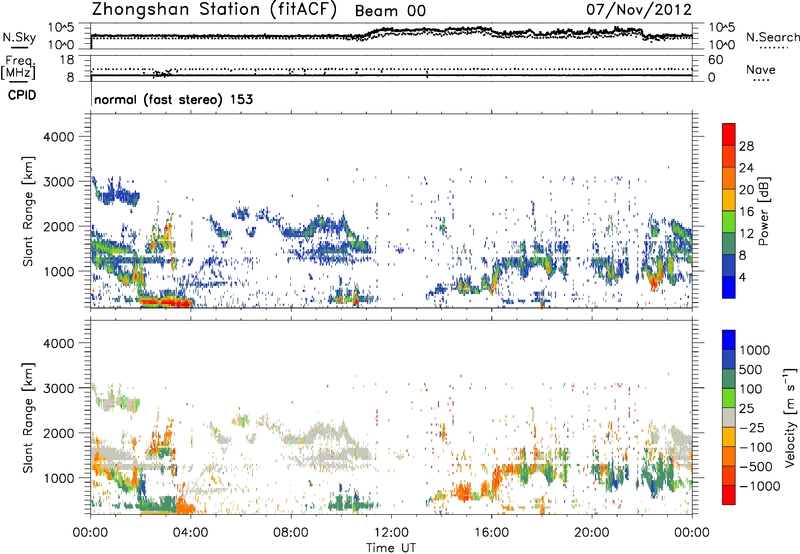Click the '2000' tick of power panel
This screenshot has height=554, width=800.
[59, 226]
